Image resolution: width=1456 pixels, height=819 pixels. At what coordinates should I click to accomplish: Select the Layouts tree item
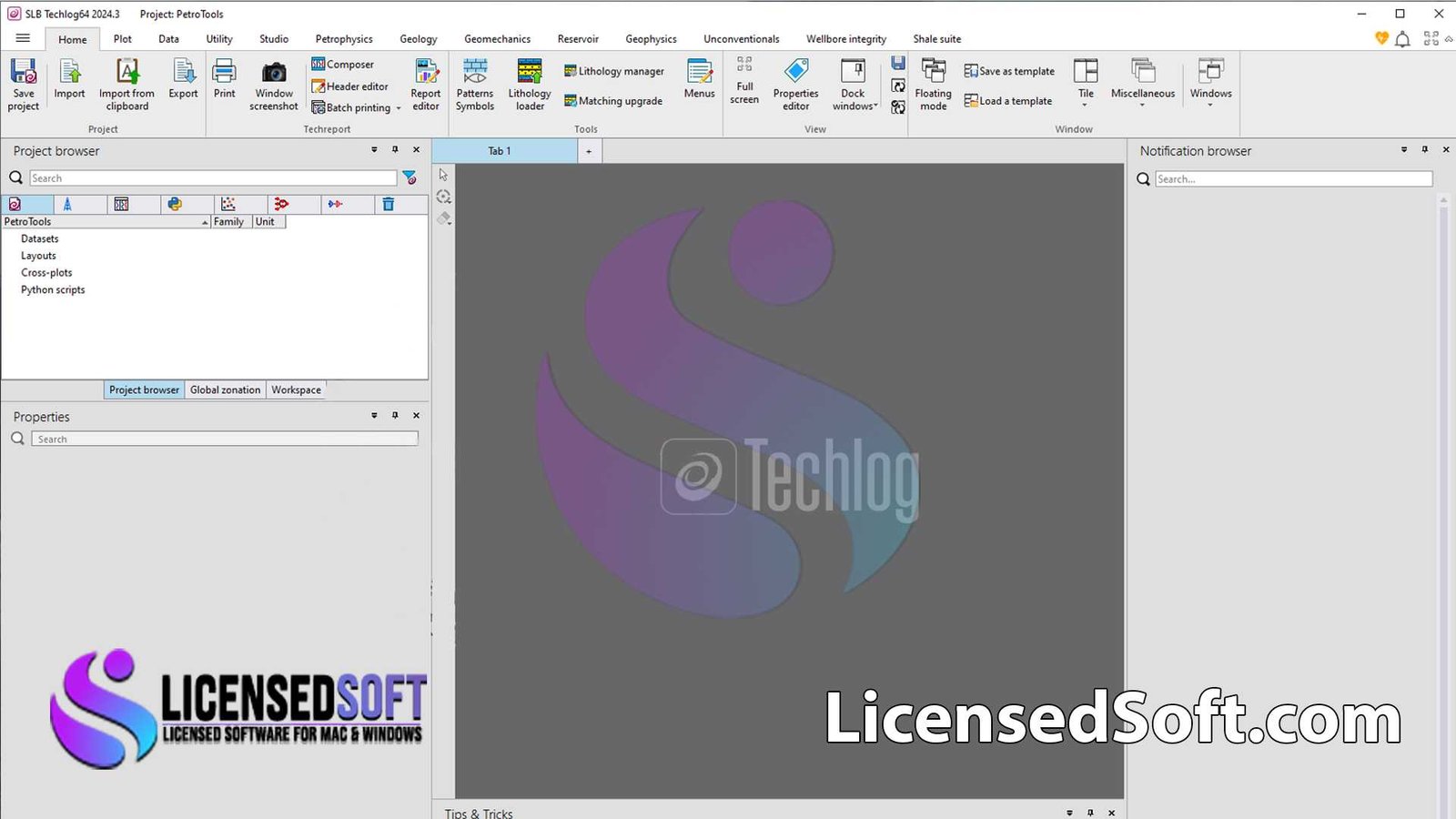[x=38, y=256]
